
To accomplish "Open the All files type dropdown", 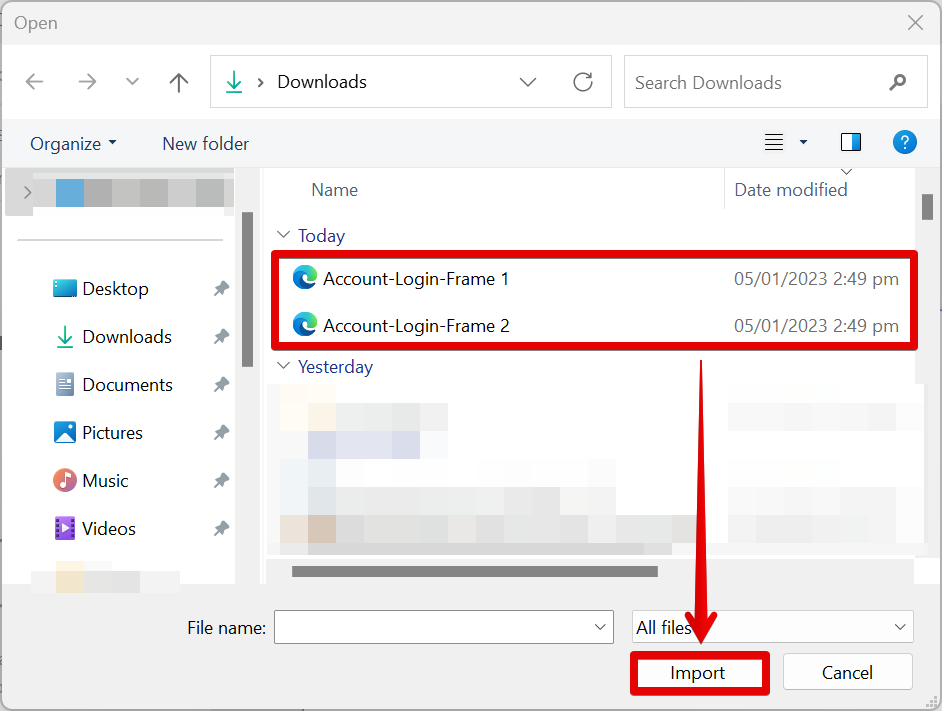I will pyautogui.click(x=772, y=628).
